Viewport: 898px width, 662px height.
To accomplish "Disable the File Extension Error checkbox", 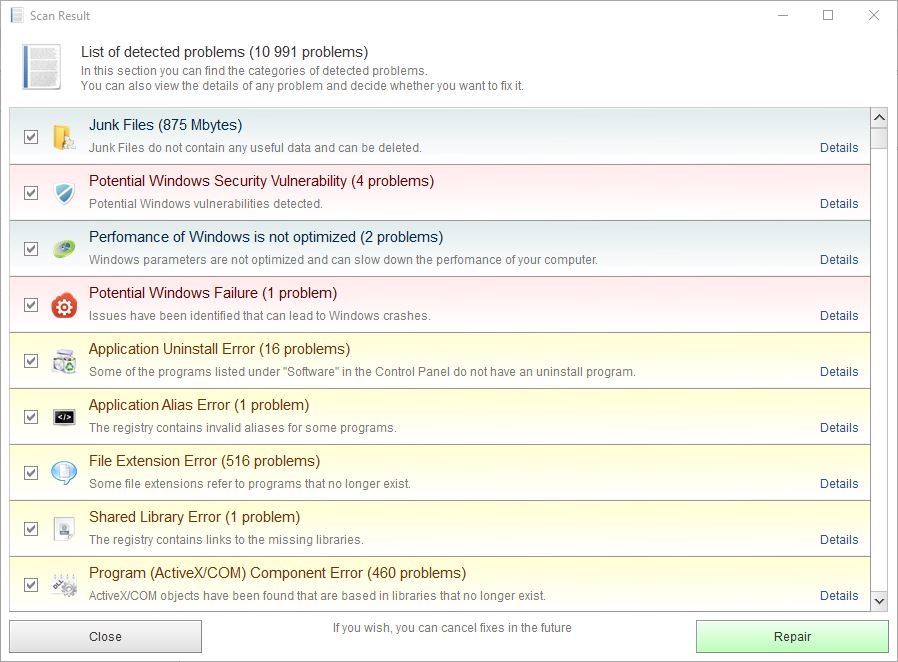I will tap(31, 473).
